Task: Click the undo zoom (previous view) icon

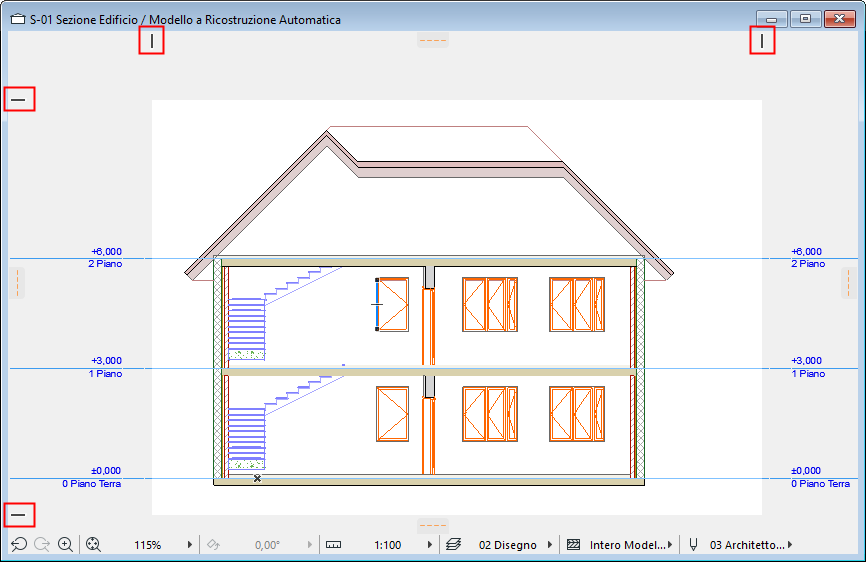Action: point(19,544)
